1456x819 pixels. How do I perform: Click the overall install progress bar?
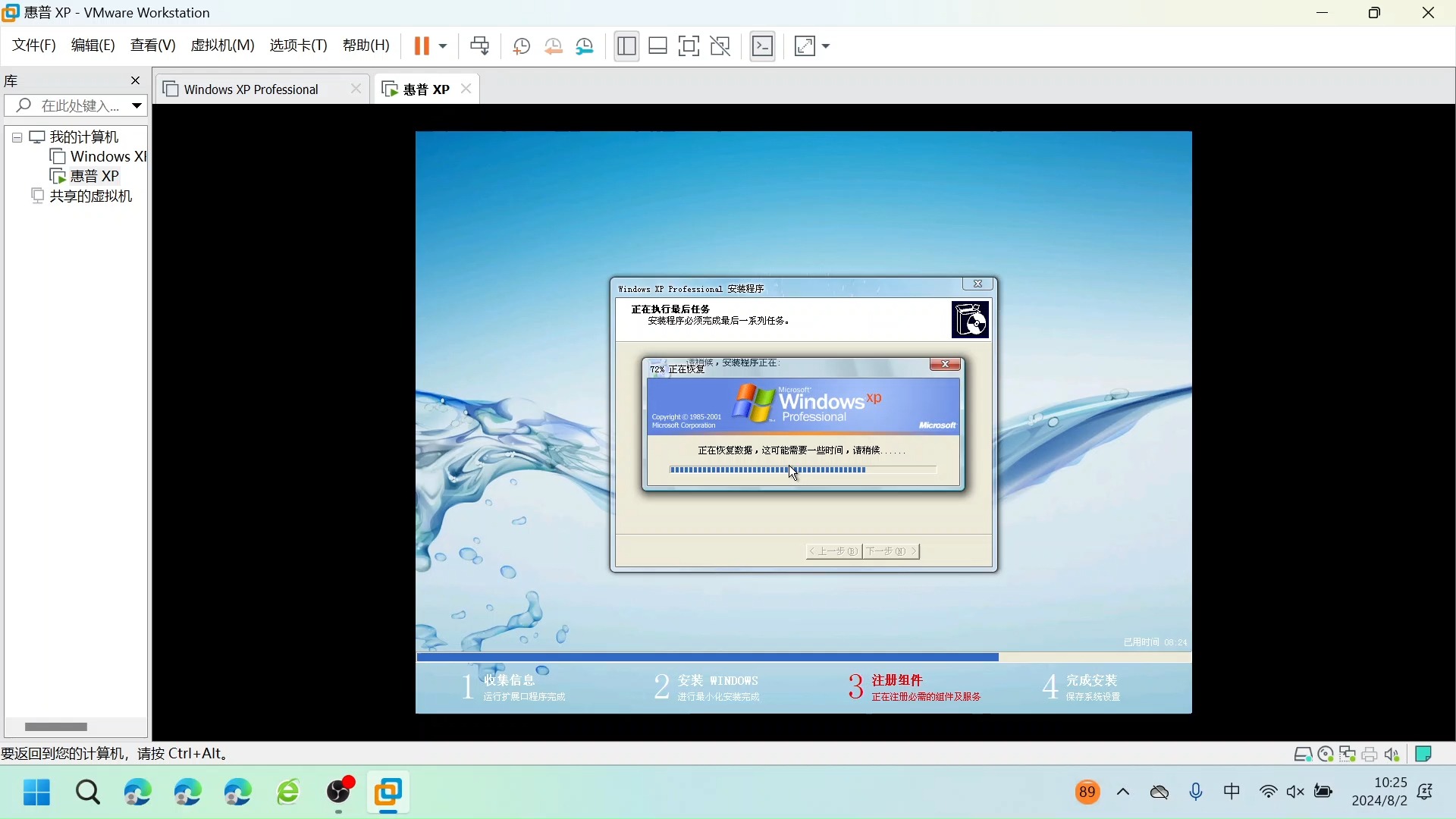click(804, 657)
